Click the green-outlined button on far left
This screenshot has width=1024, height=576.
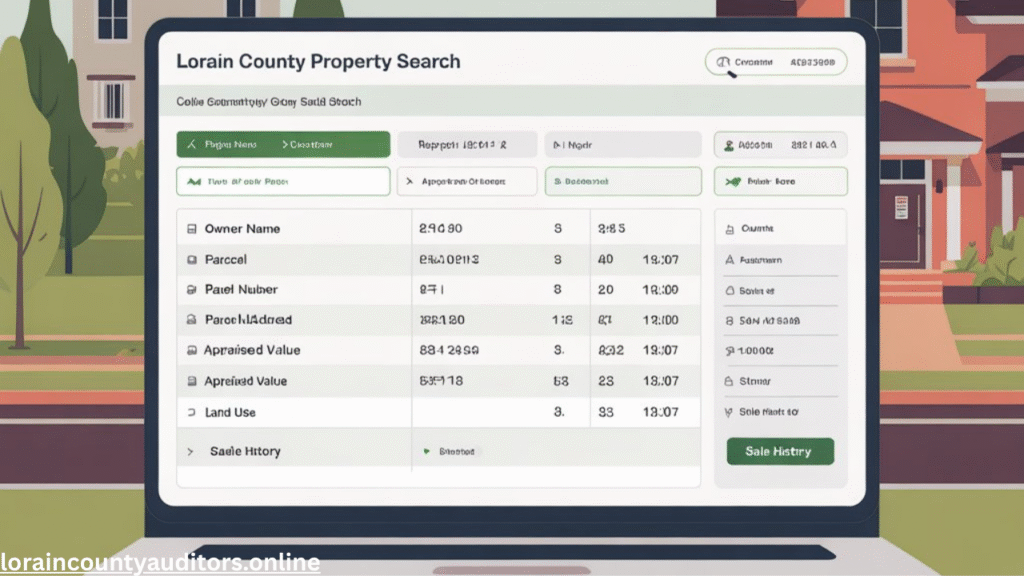click(283, 182)
